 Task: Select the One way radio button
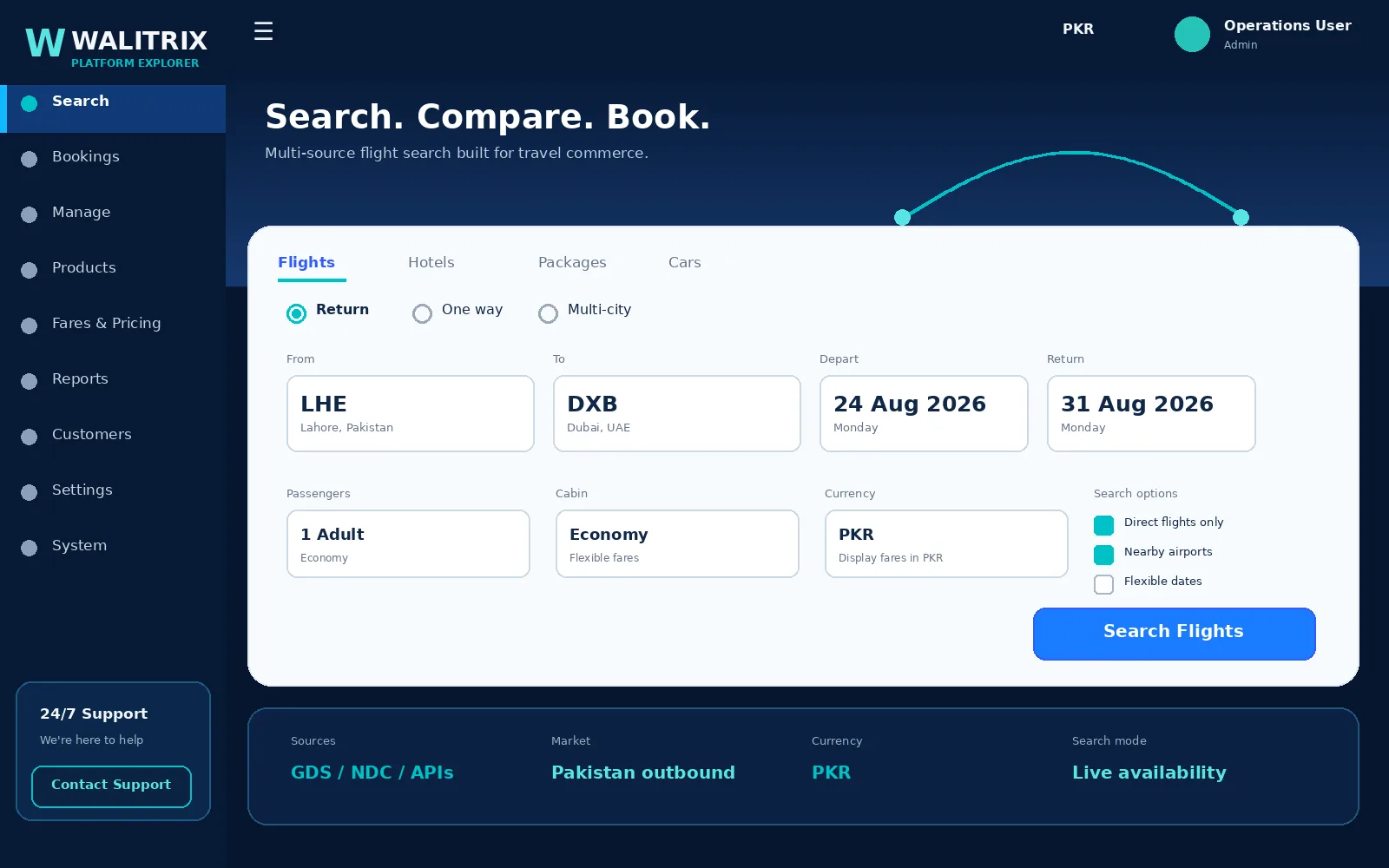(x=422, y=313)
